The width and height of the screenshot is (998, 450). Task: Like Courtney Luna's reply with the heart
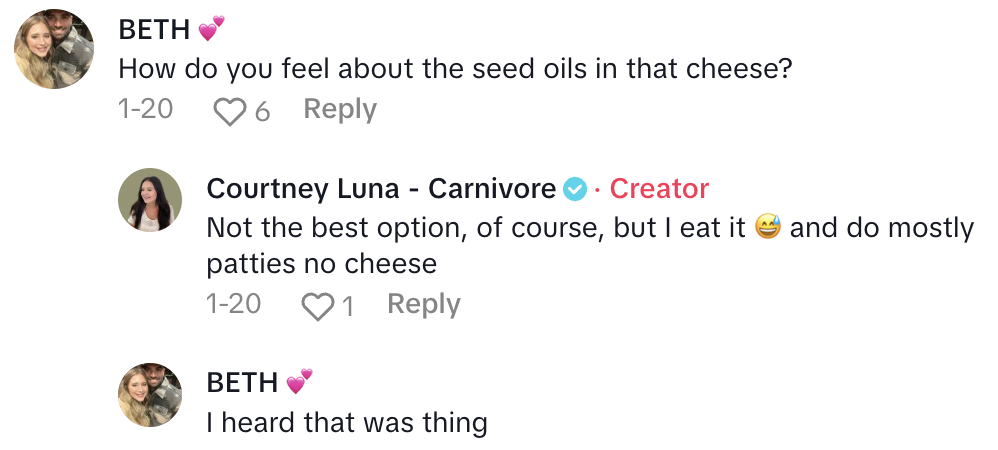point(317,306)
